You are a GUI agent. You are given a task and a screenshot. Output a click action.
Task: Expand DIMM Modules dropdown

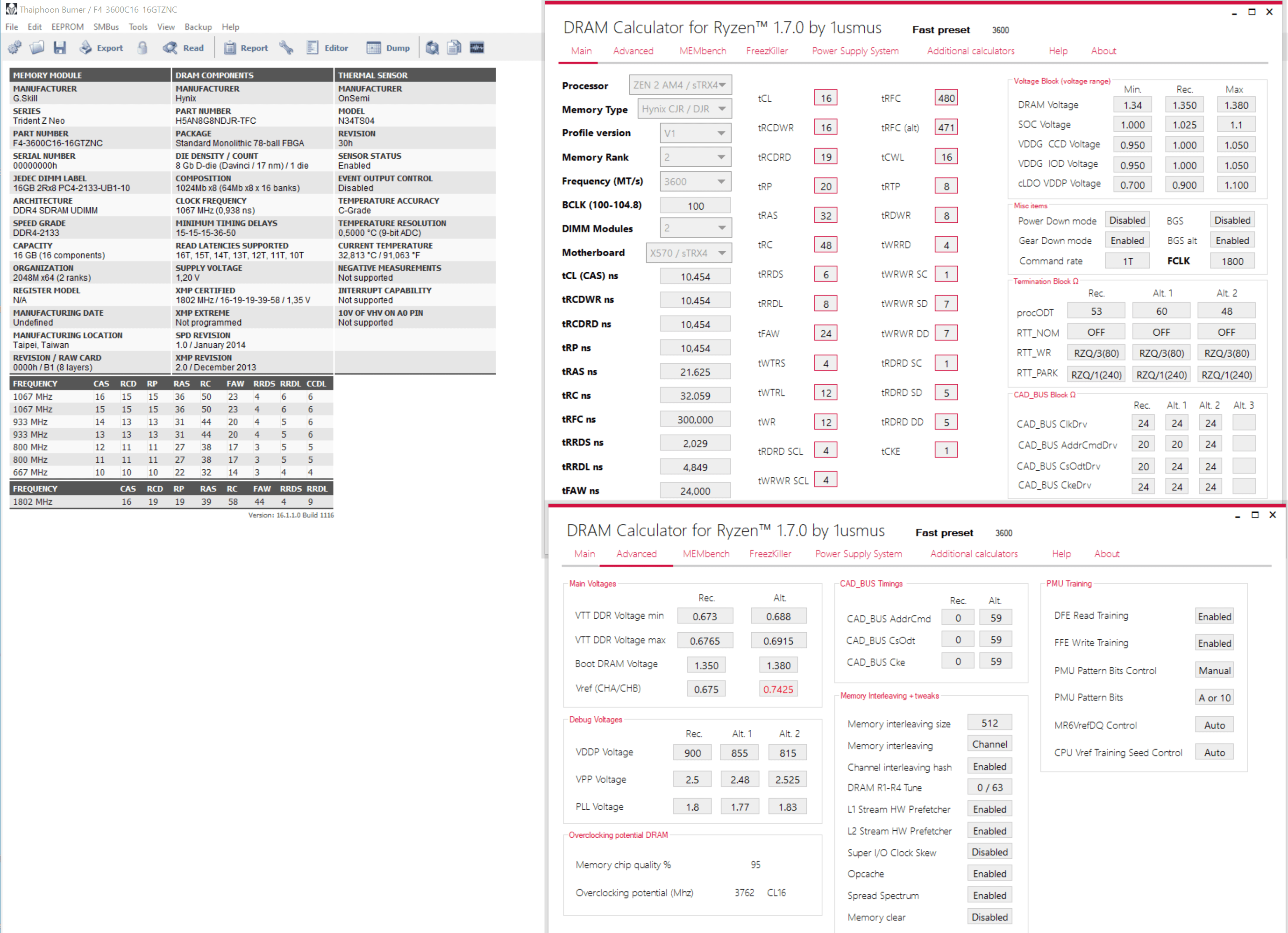[696, 228]
